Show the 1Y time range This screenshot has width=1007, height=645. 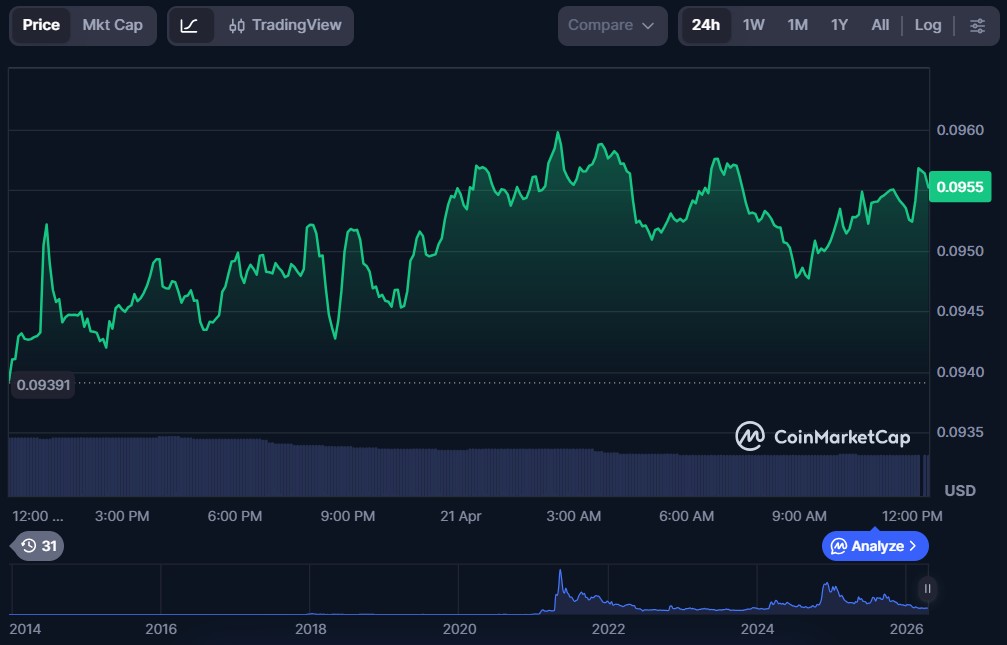[839, 25]
